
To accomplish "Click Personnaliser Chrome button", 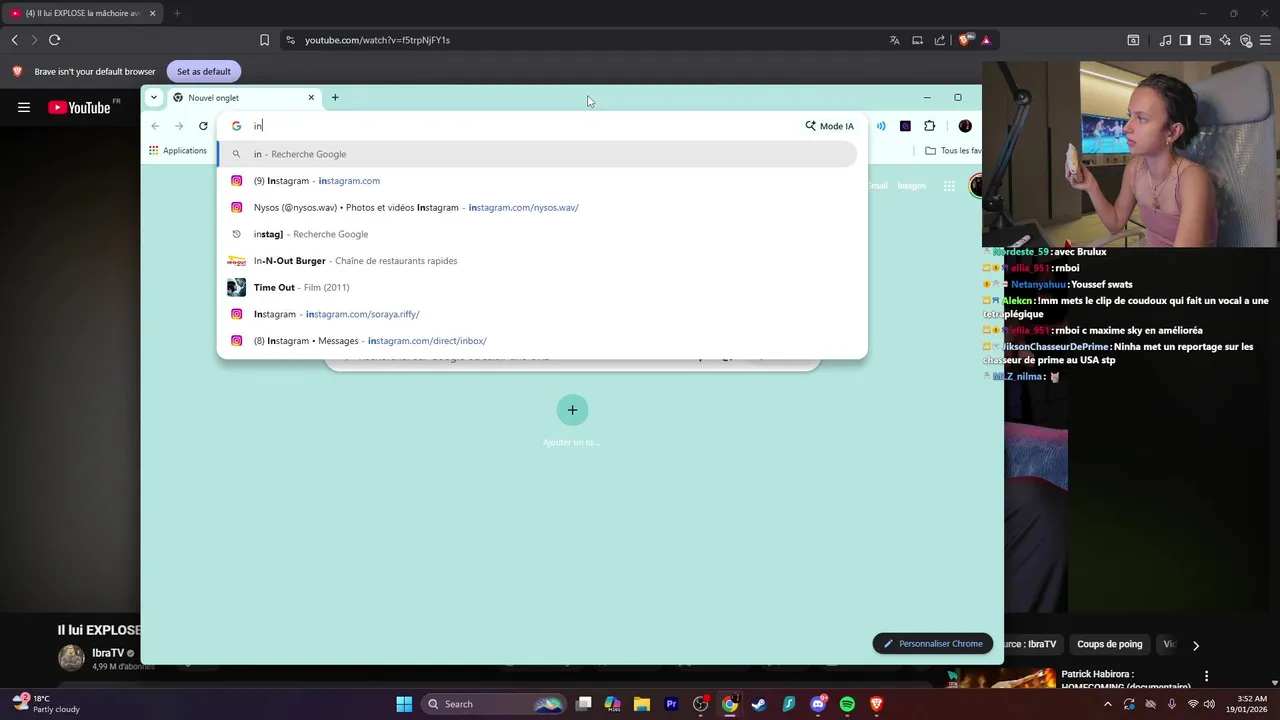I will click(x=932, y=644).
